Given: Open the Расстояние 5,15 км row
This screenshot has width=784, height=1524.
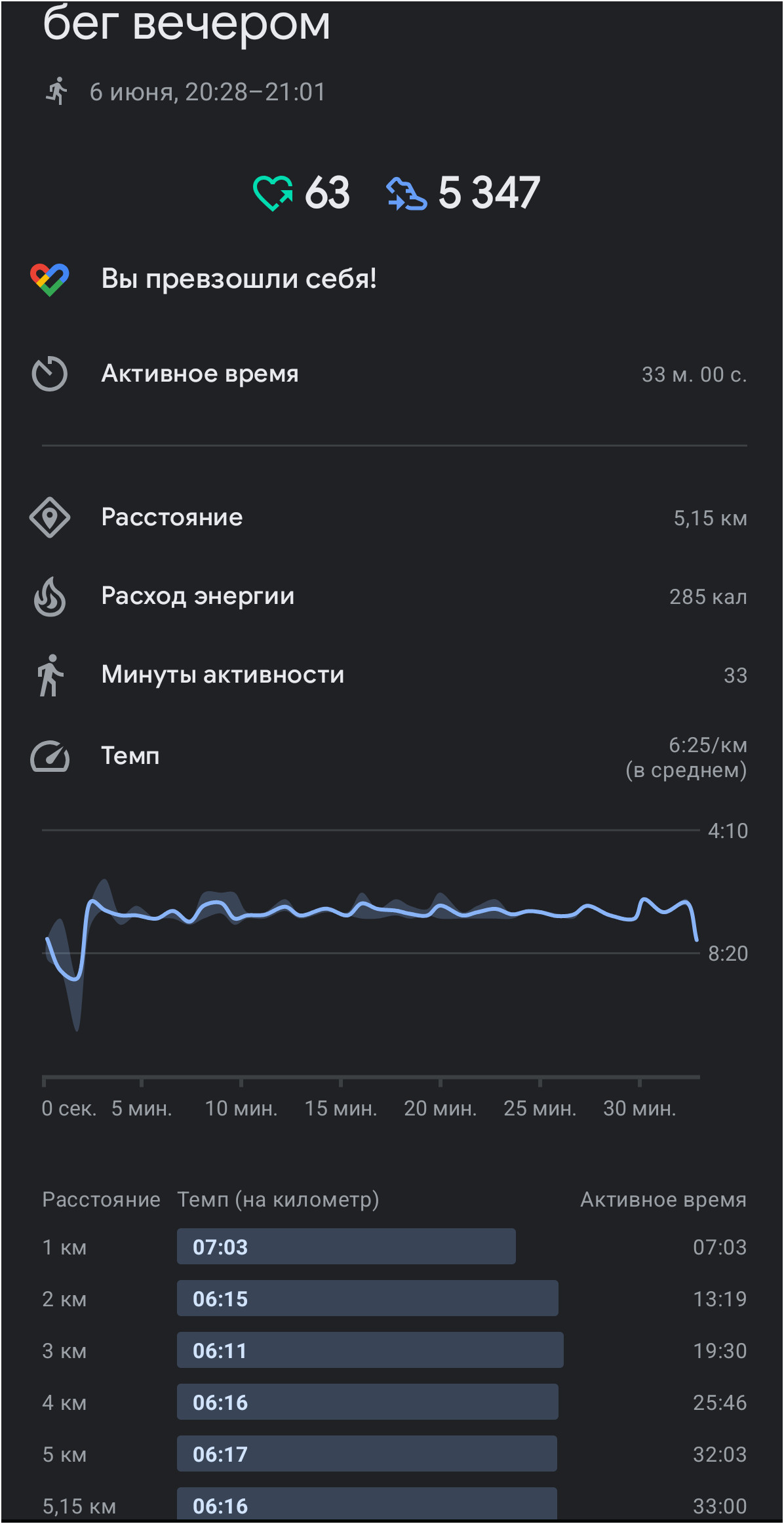Looking at the screenshot, I should point(392,517).
